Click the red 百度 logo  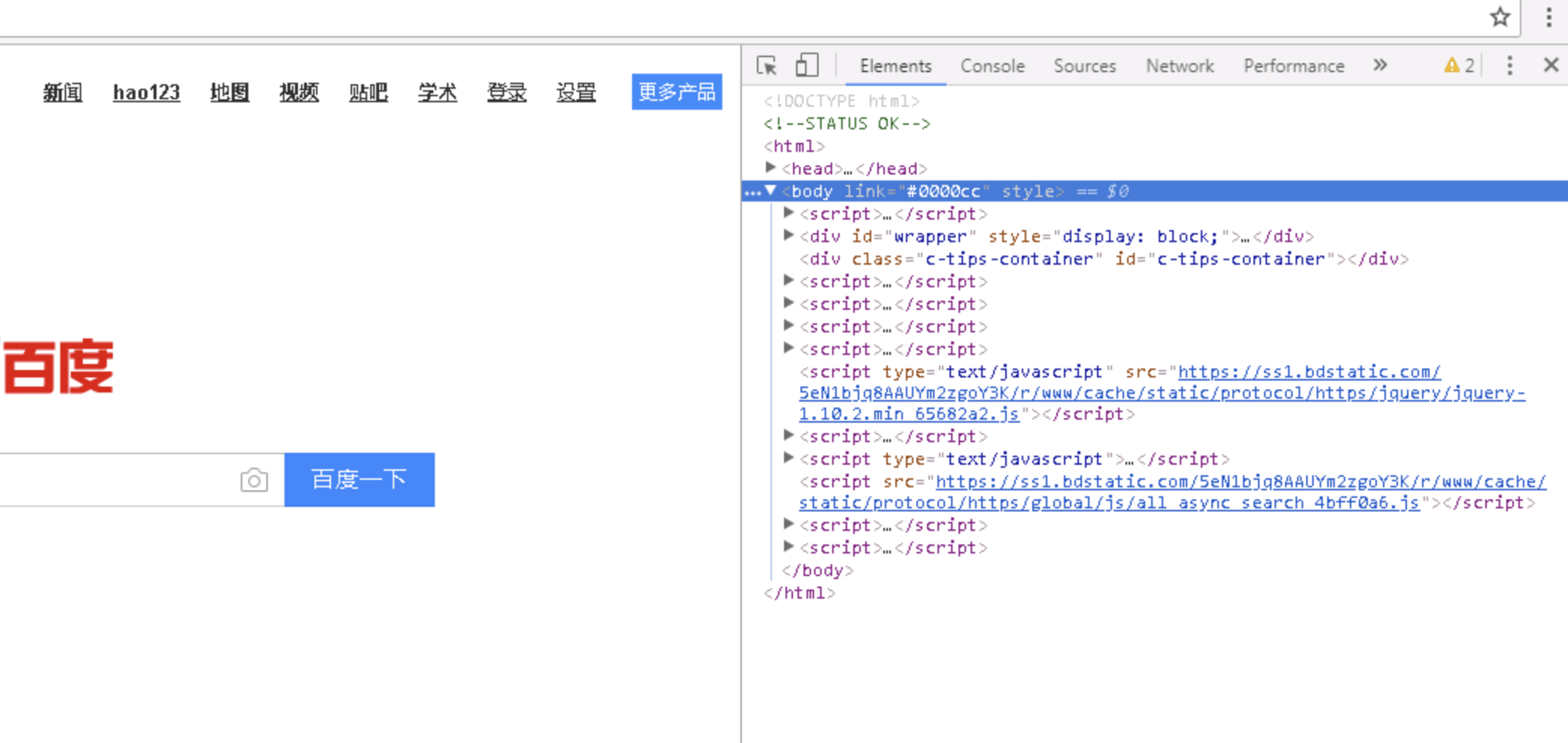click(58, 367)
